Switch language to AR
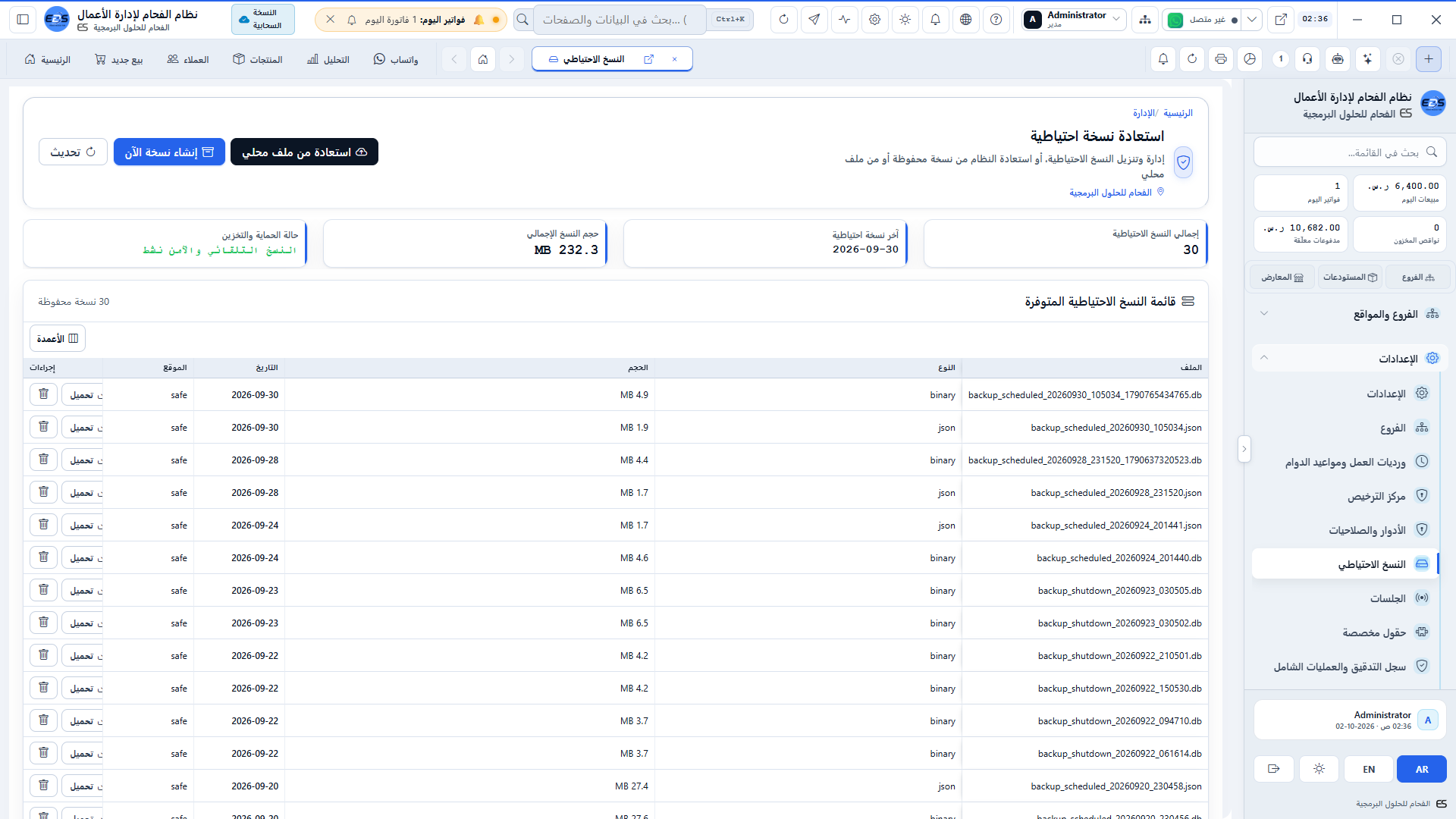Viewport: 1456px width, 819px height. pyautogui.click(x=1422, y=769)
